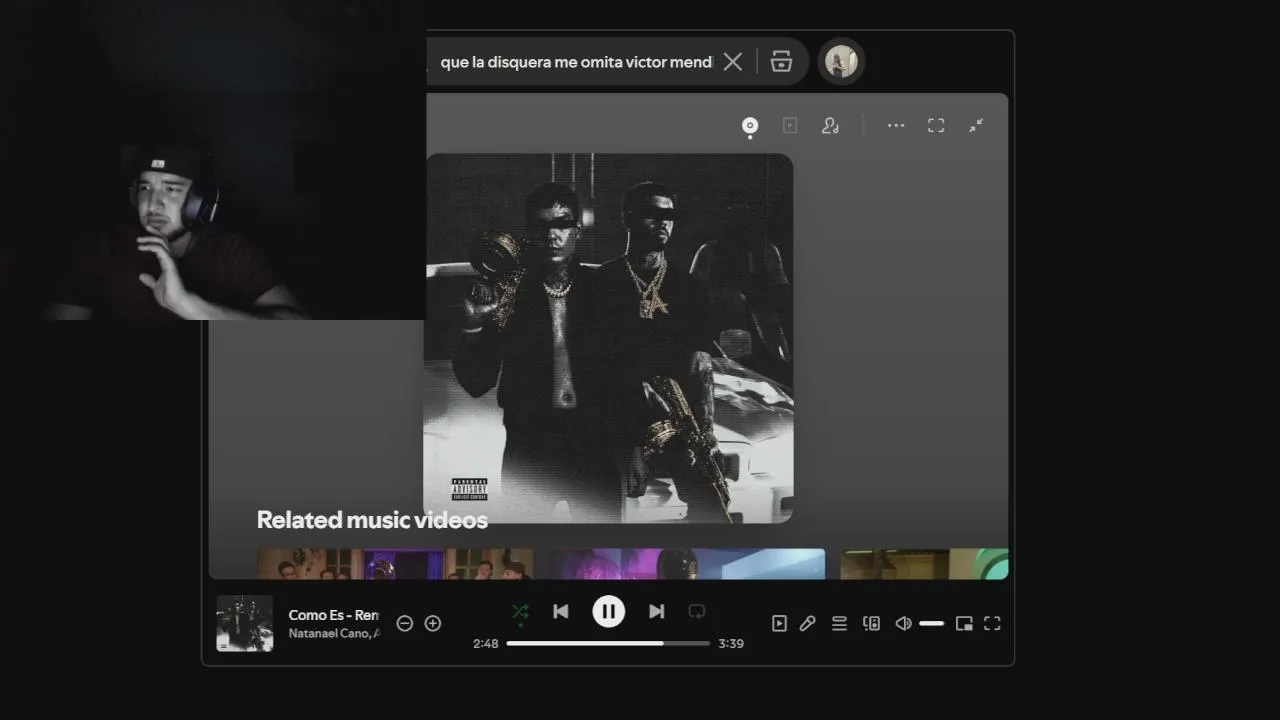This screenshot has height=720, width=1280.
Task: Click the Related music videos heading
Action: (x=372, y=520)
